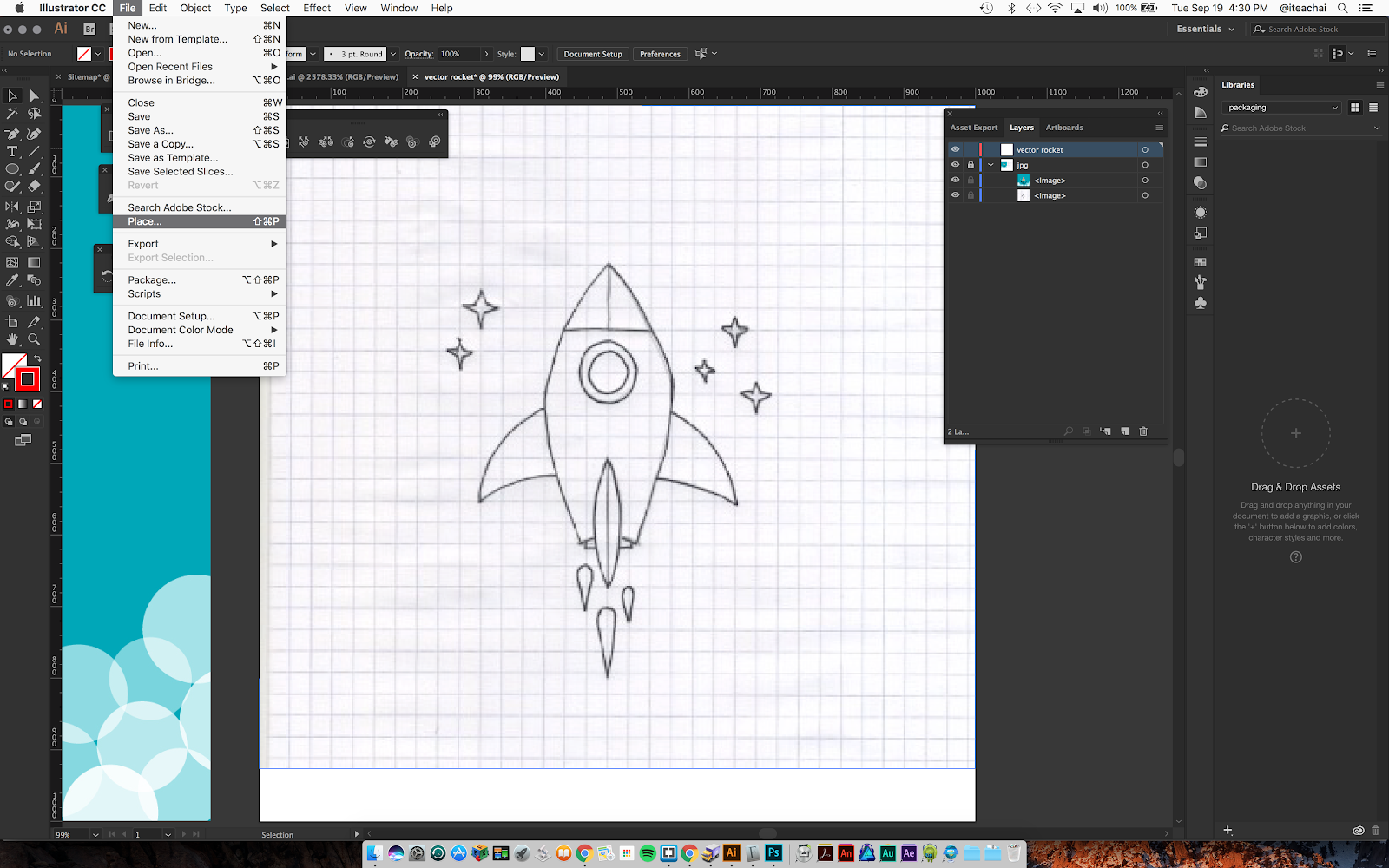This screenshot has width=1389, height=868.
Task: Select the Line Segment tool
Action: [x=34, y=151]
